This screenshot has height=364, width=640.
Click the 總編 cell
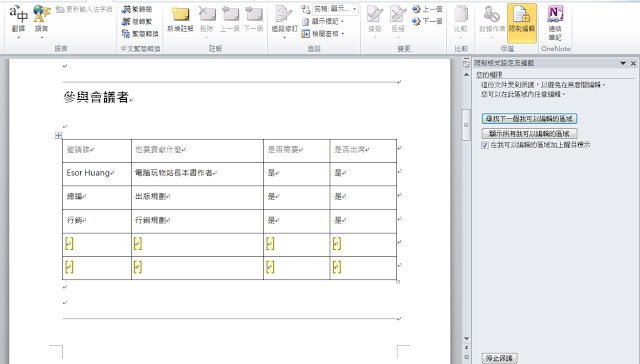pos(97,197)
